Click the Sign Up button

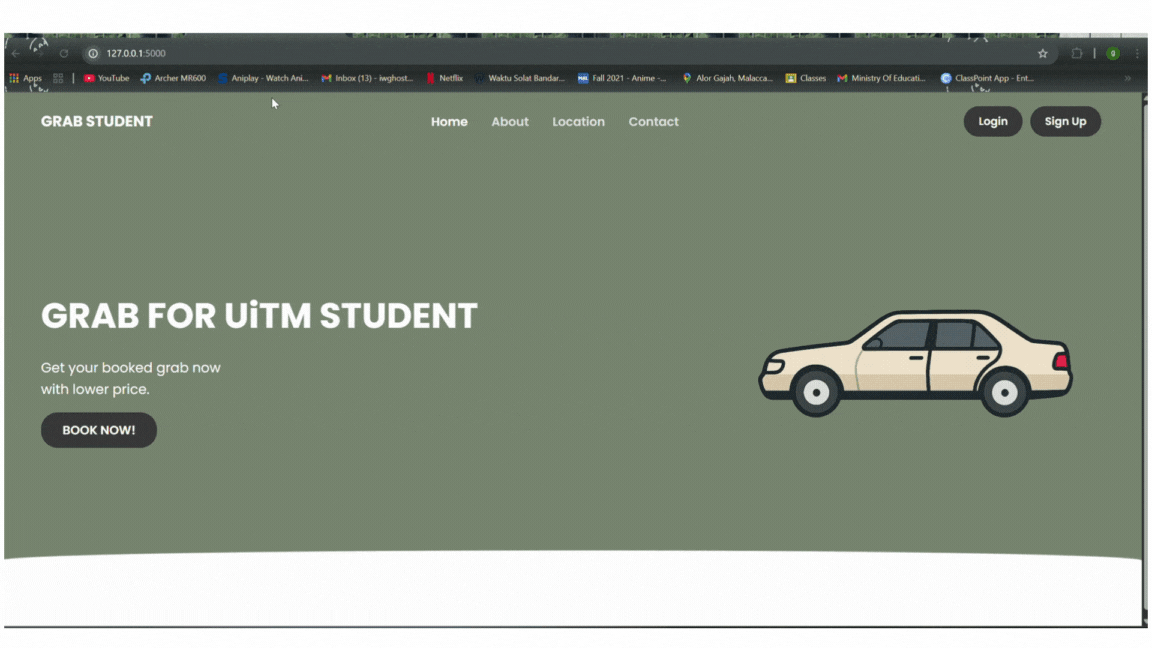1065,121
